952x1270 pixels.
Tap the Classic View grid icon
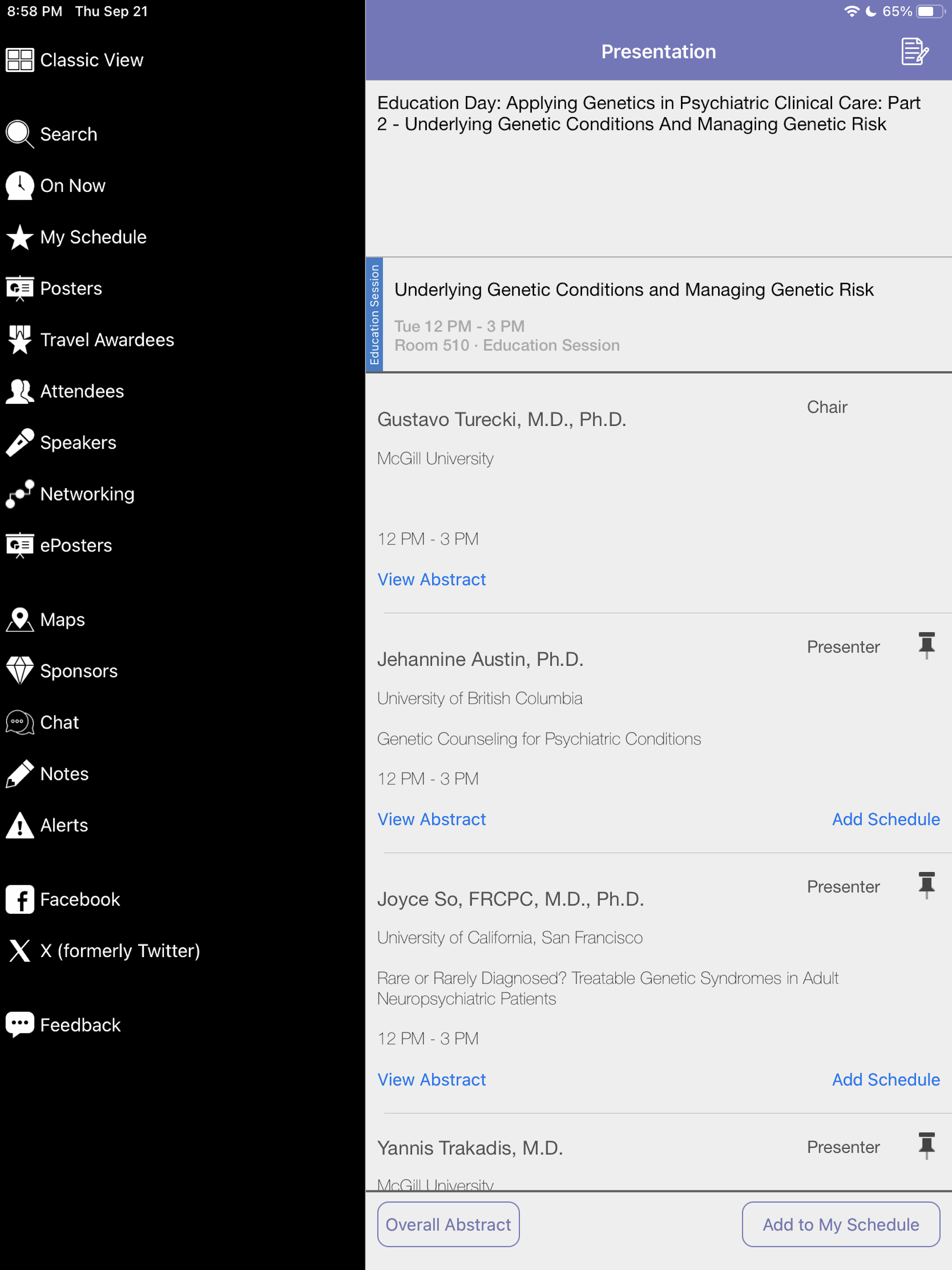[x=20, y=60]
